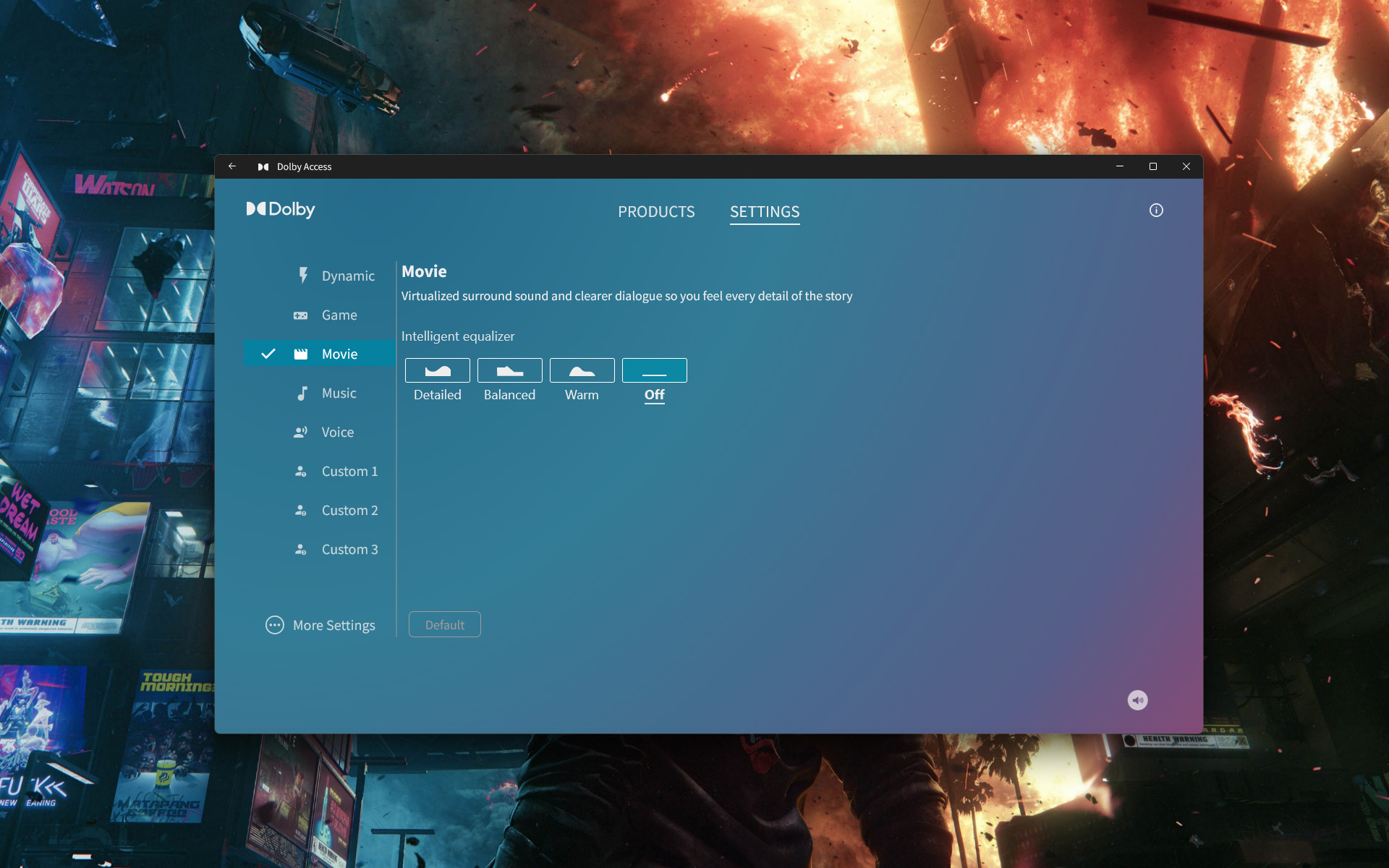Select the Balanced equalizer curve button
1389x868 pixels.
[x=510, y=370]
